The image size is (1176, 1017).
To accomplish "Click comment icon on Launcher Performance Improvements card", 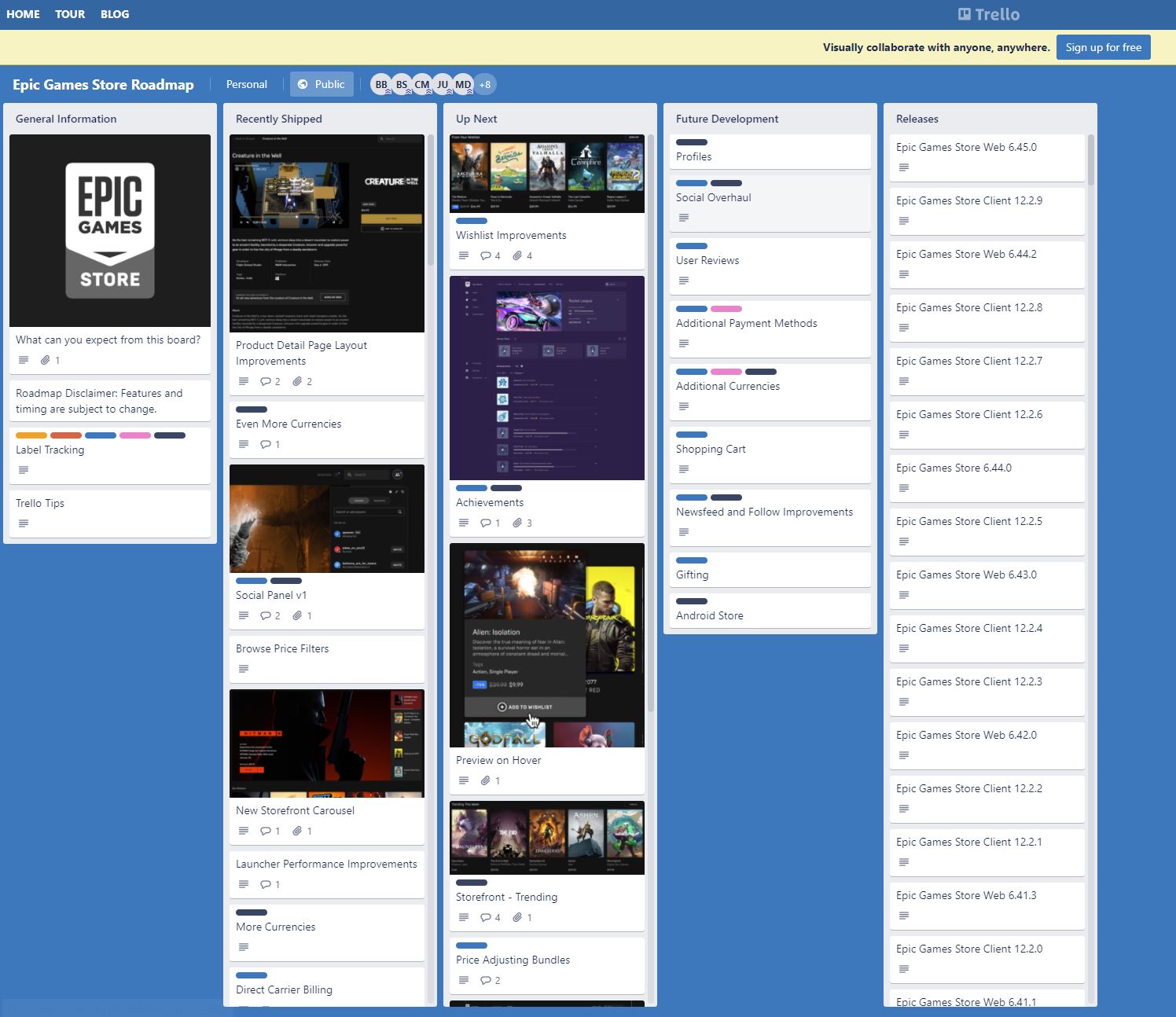I will [266, 884].
